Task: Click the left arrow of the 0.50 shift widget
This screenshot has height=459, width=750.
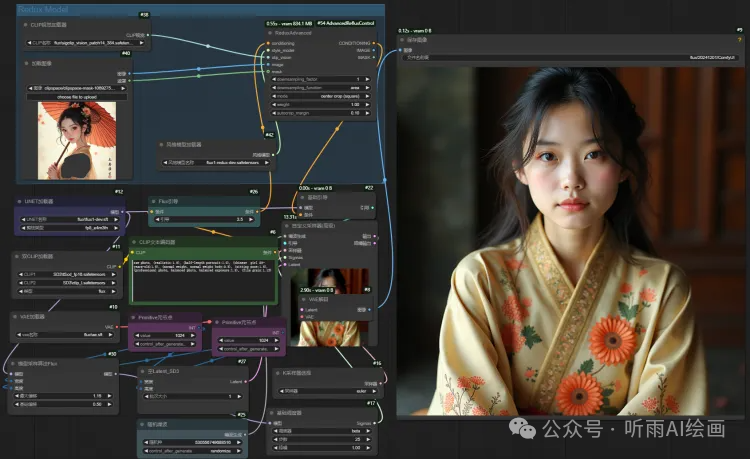Action: coord(17,404)
